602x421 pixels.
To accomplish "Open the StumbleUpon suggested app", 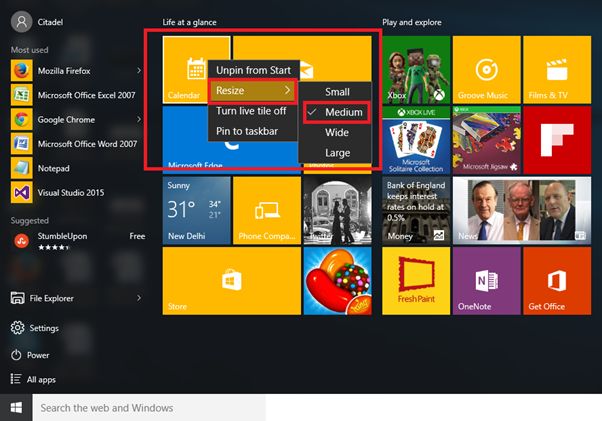I will pyautogui.click(x=78, y=241).
